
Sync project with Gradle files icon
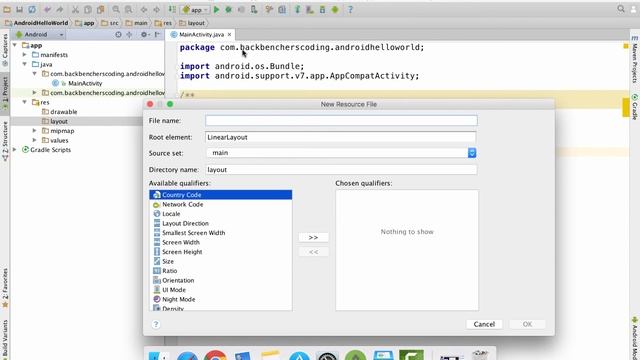(297, 9)
